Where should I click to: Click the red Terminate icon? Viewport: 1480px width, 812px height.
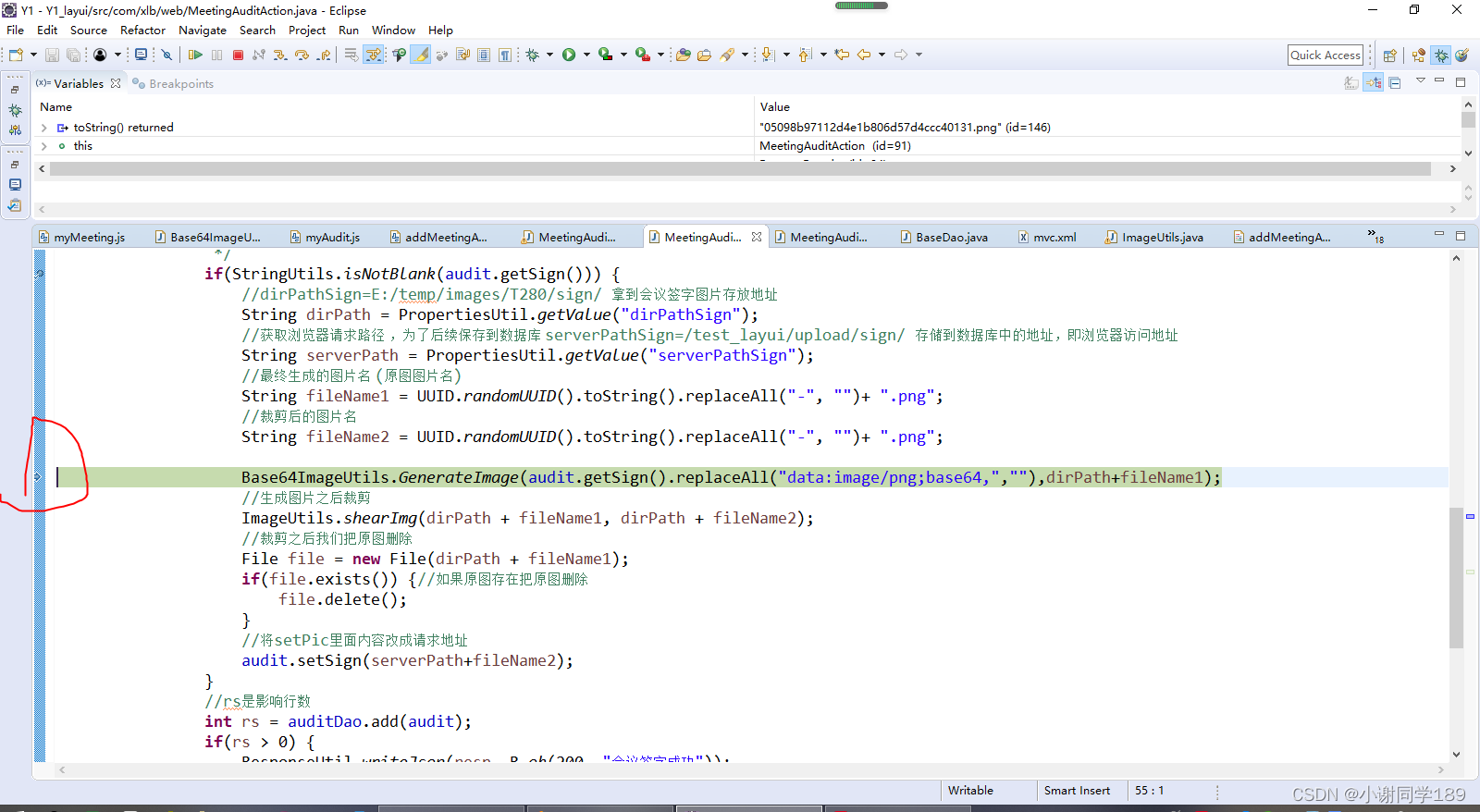238,55
